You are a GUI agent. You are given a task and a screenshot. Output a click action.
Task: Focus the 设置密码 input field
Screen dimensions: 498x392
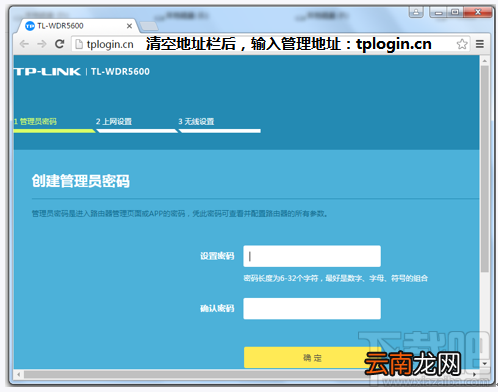[312, 256]
